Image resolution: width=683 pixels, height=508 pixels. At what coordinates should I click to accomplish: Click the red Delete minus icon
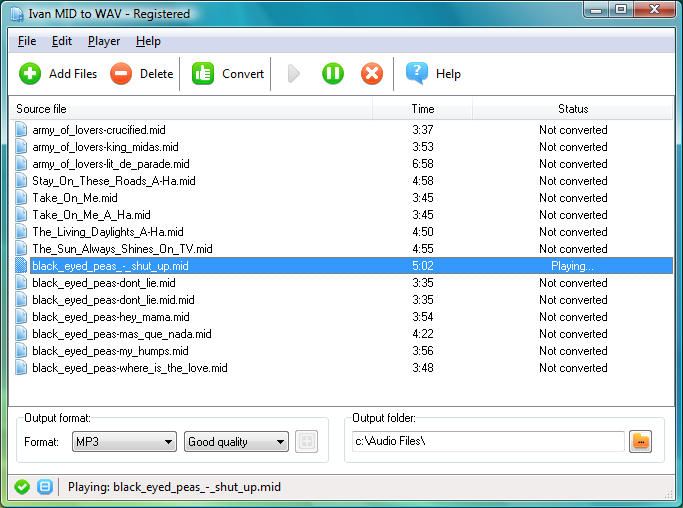[x=121, y=74]
